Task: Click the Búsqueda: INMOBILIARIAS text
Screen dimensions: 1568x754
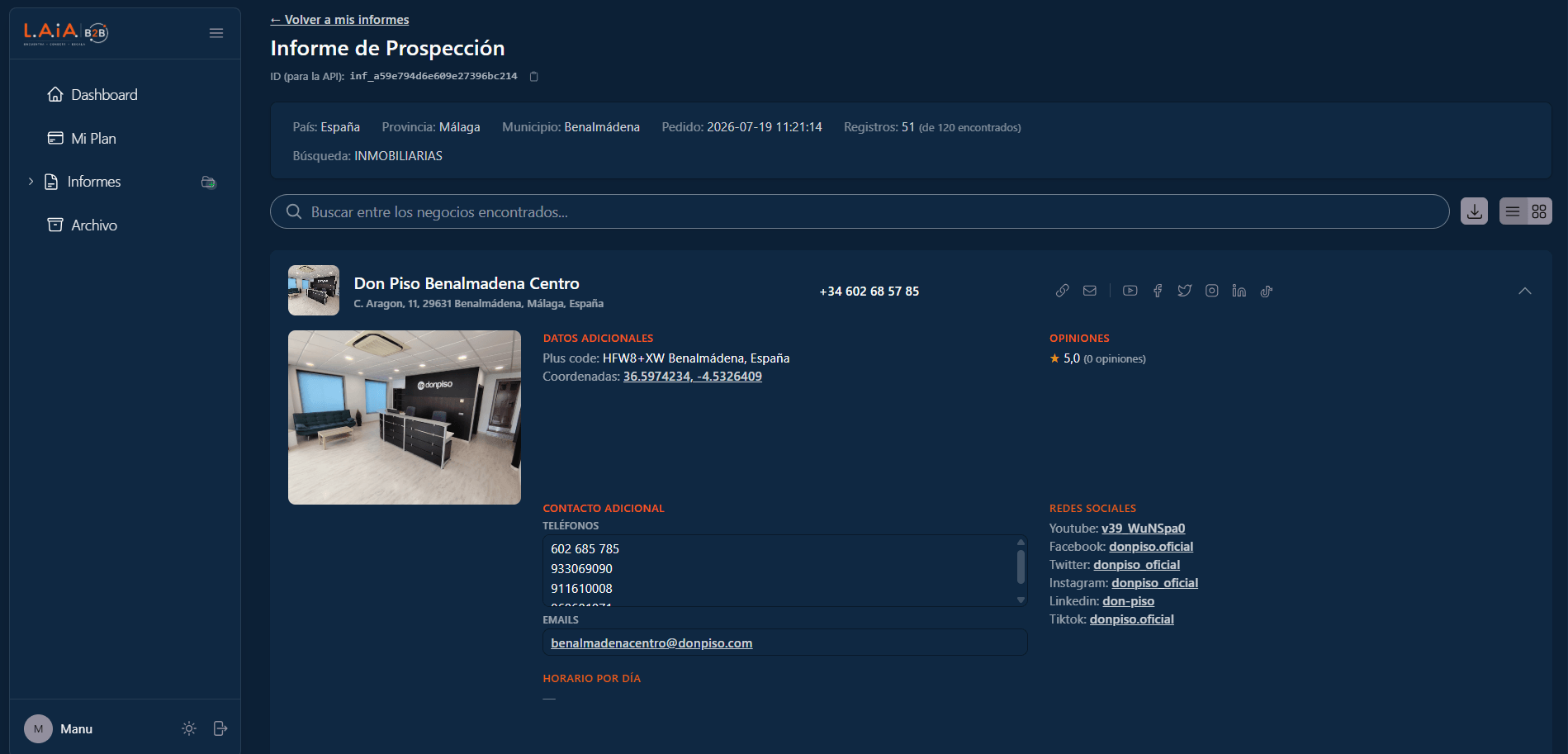Action: (x=367, y=156)
